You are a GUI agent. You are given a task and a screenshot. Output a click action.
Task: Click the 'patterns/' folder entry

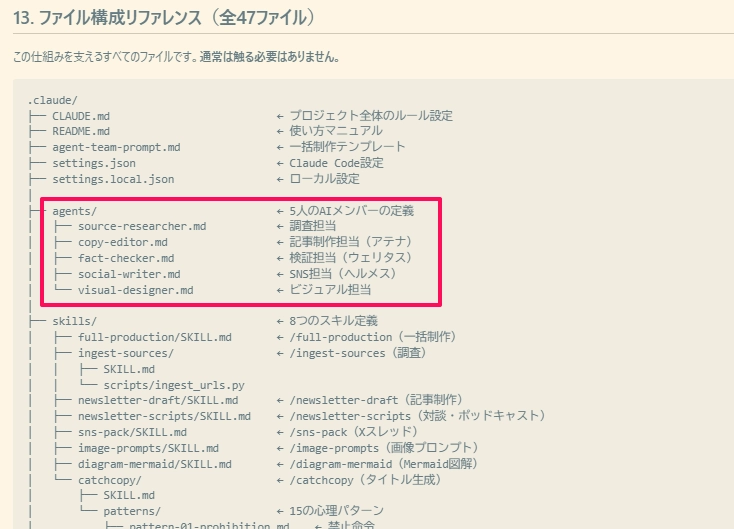[132, 511]
